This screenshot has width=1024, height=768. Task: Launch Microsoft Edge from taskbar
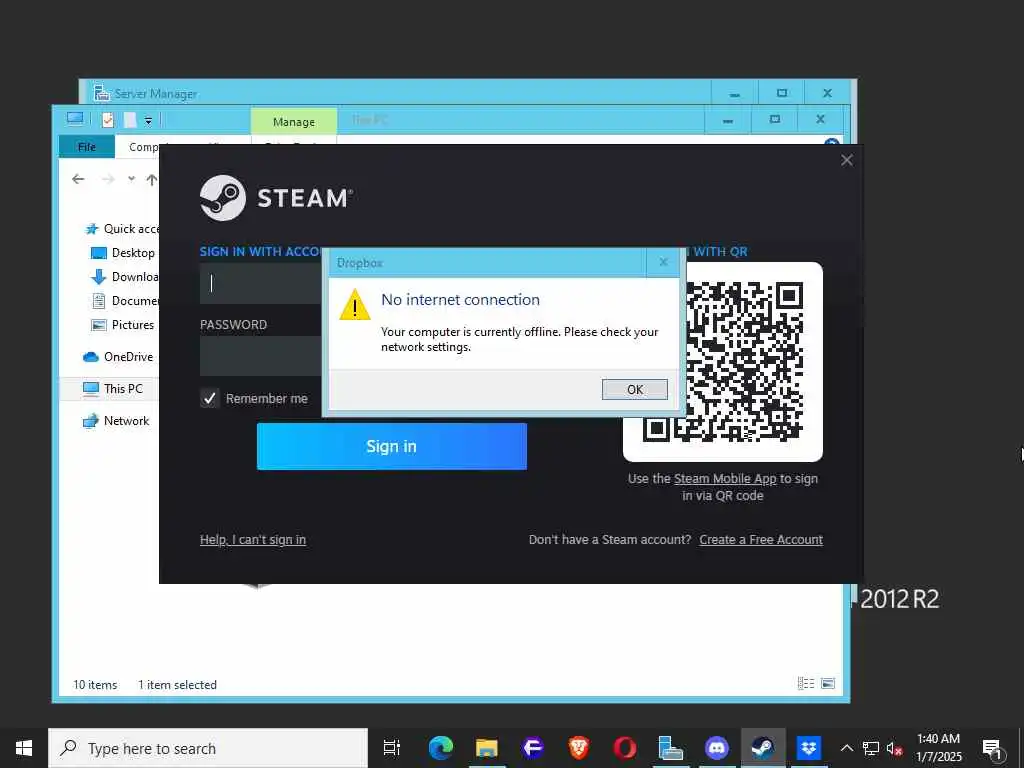[x=441, y=748]
